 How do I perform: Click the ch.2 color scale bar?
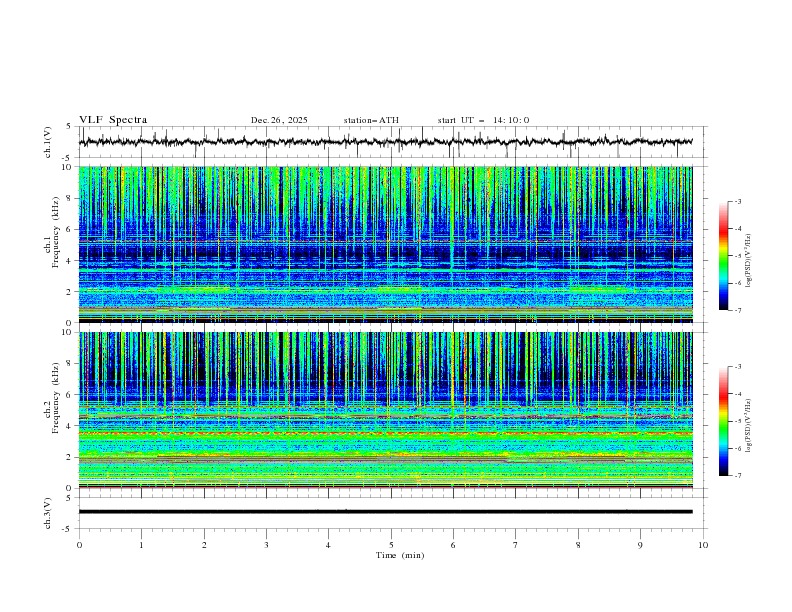coord(723,421)
